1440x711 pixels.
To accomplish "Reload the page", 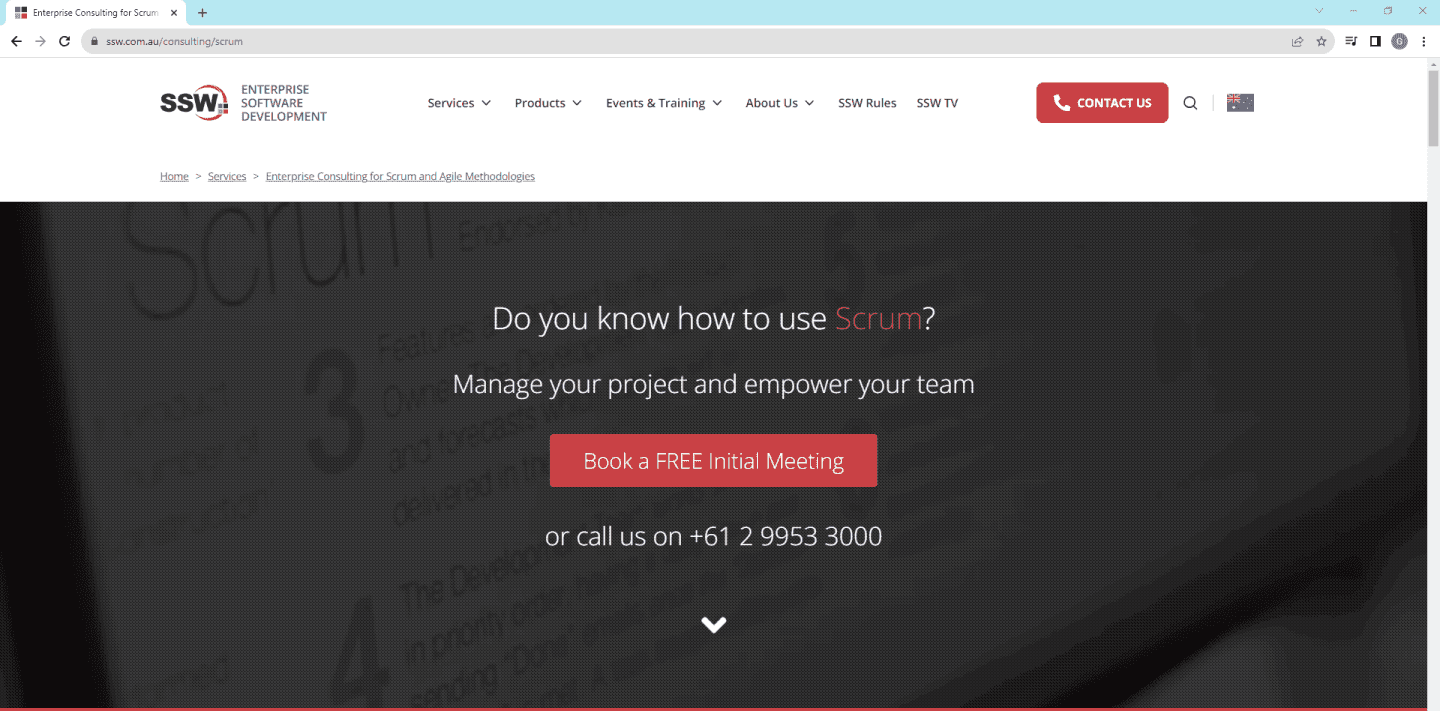I will (65, 41).
